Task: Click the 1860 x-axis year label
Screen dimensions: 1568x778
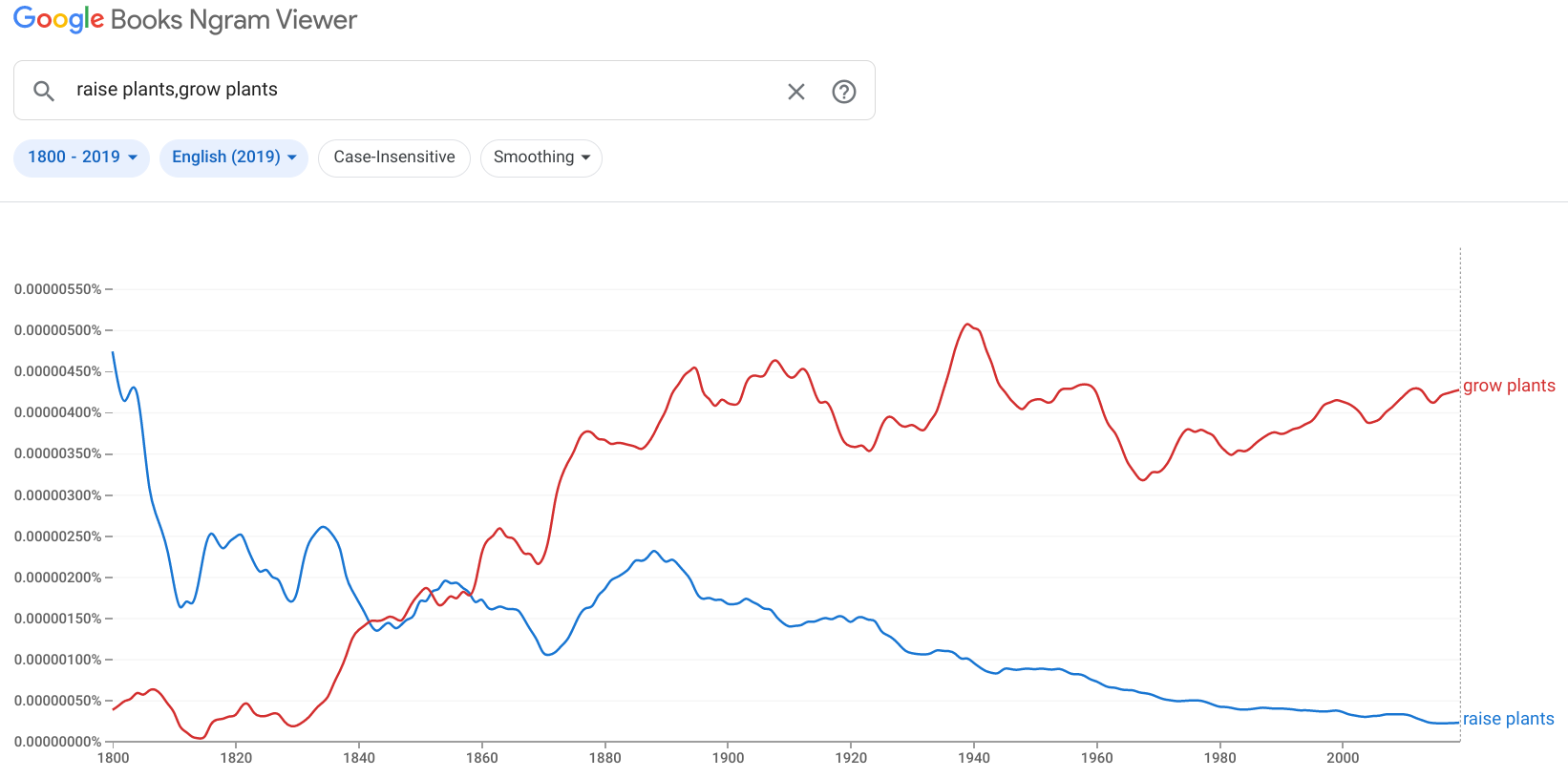Action: coord(482,758)
